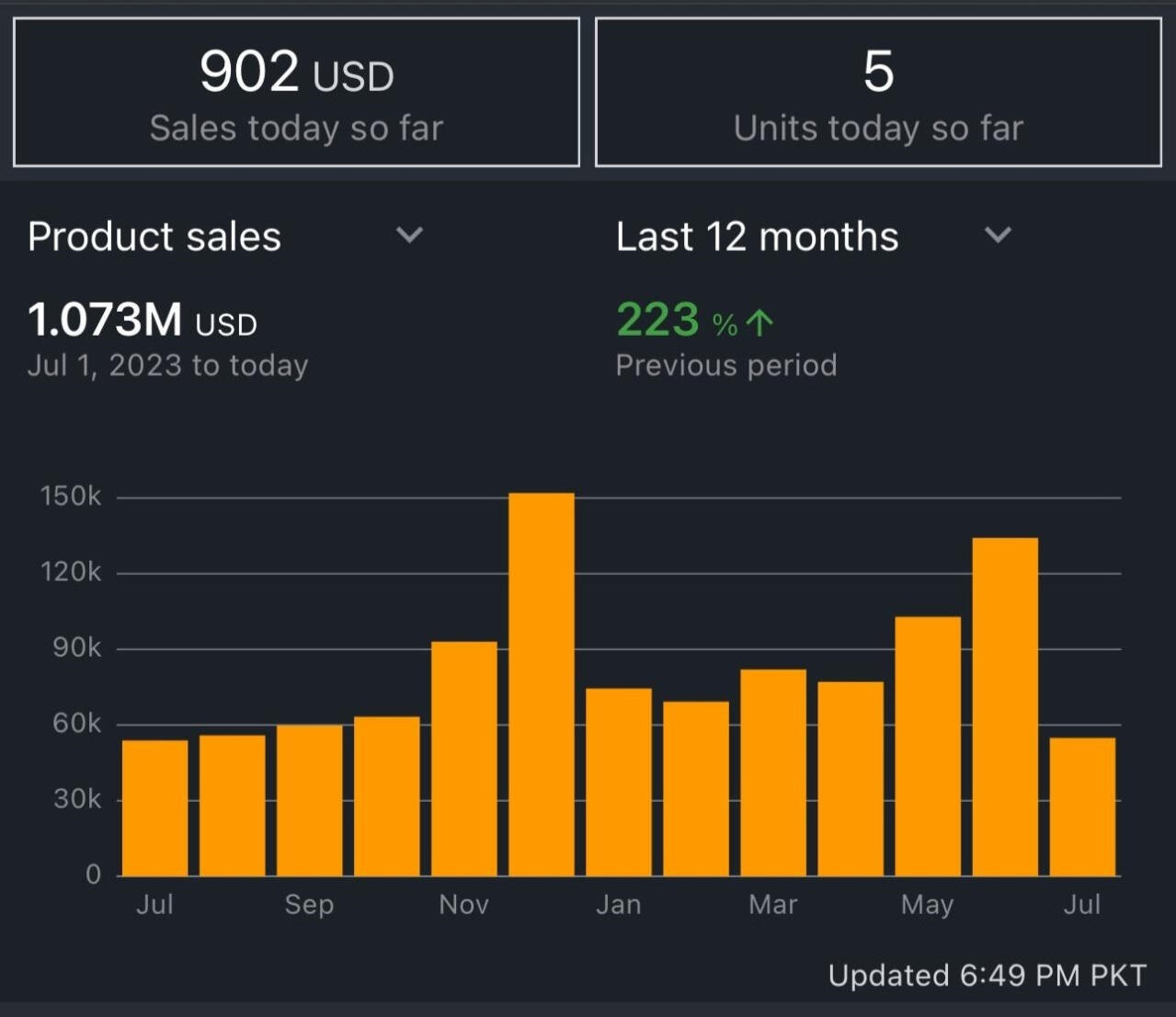Tap the Last 12 months period label
Viewport: 1176px width, 1017px height.
click(757, 236)
